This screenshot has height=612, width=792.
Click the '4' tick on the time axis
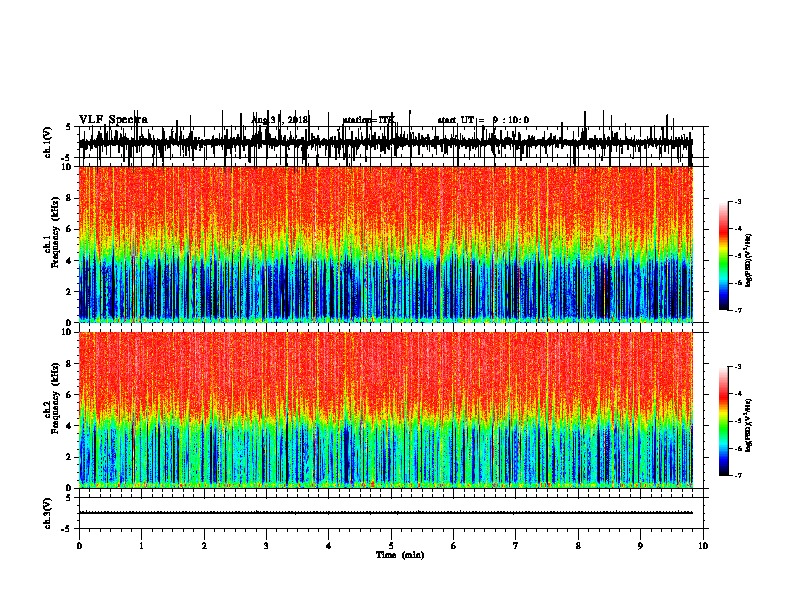click(x=328, y=546)
